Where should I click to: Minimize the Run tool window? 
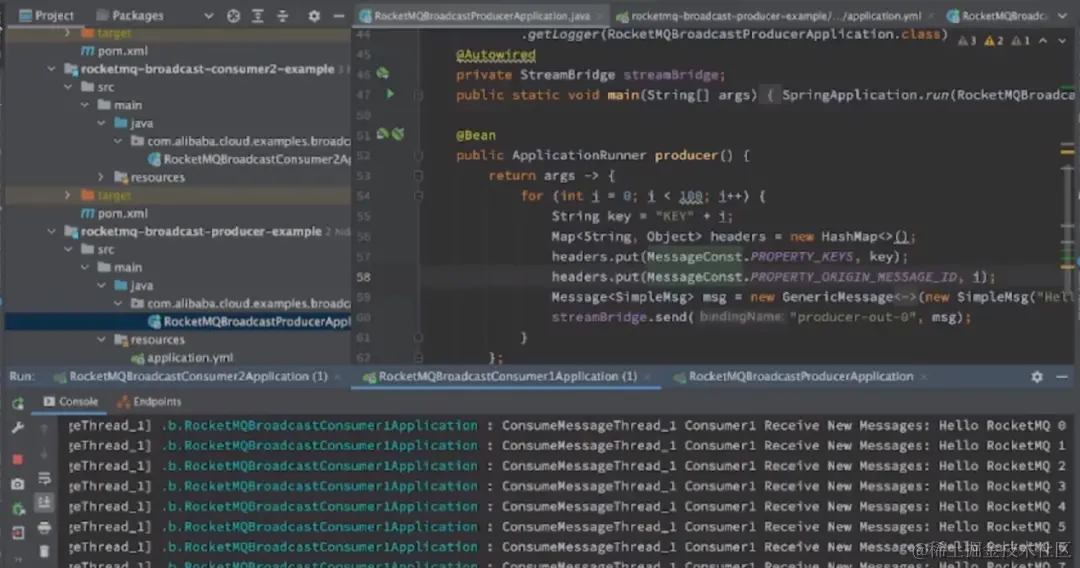(1061, 377)
